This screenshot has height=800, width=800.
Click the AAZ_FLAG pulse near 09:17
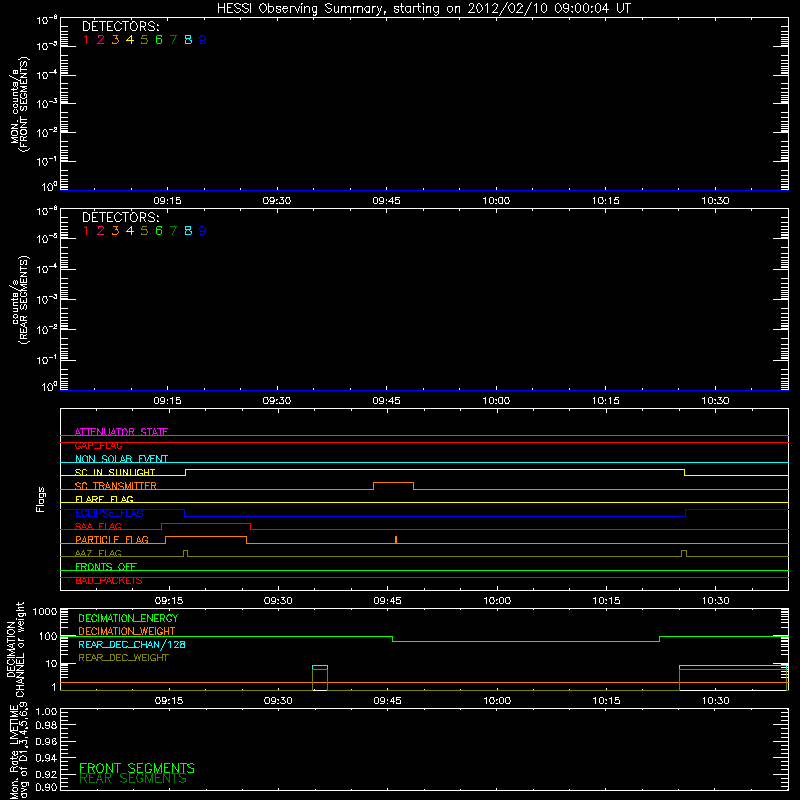click(185, 553)
